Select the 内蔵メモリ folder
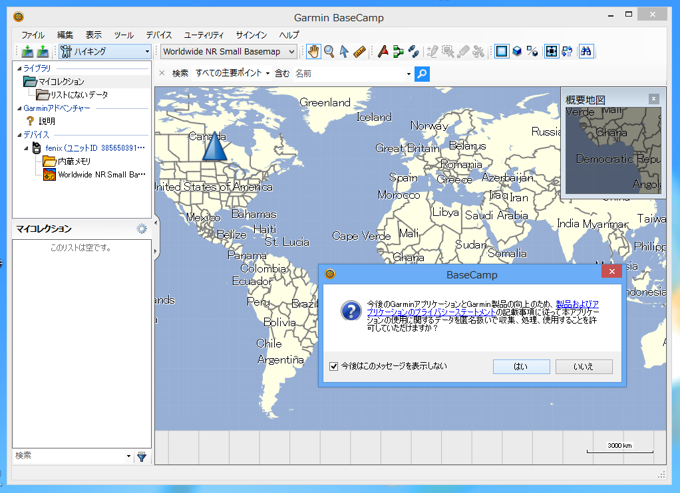The width and height of the screenshot is (680, 493). [67, 161]
